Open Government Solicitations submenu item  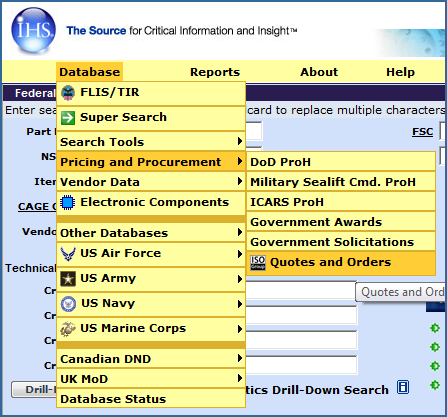[x=341, y=242]
